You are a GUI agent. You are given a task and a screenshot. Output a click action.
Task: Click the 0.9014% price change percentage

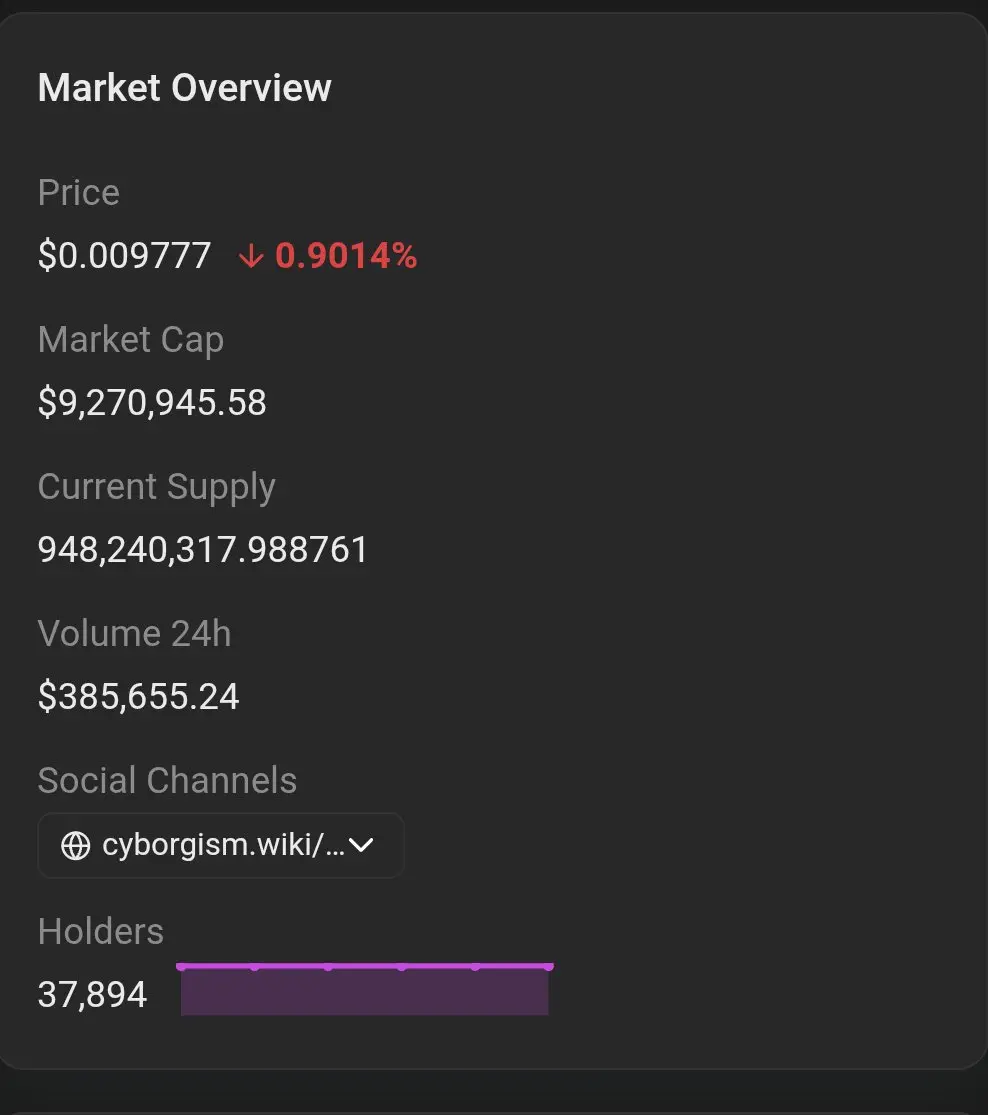point(346,255)
